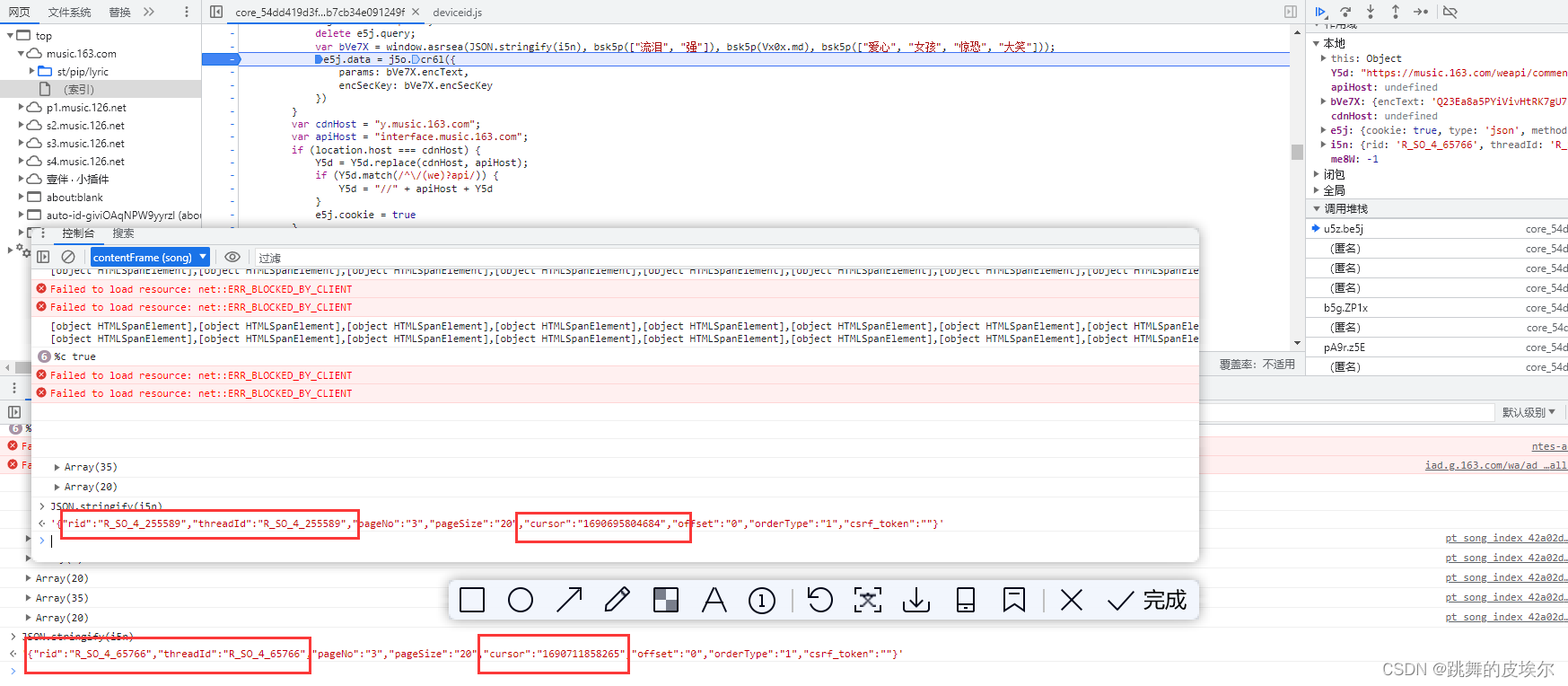
Task: Undo the last screenshot annotation
Action: 819,600
